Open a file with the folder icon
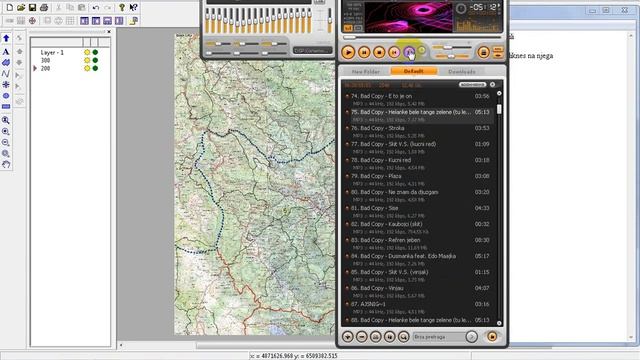Screen dimensions: 640x360 coord(21,7)
